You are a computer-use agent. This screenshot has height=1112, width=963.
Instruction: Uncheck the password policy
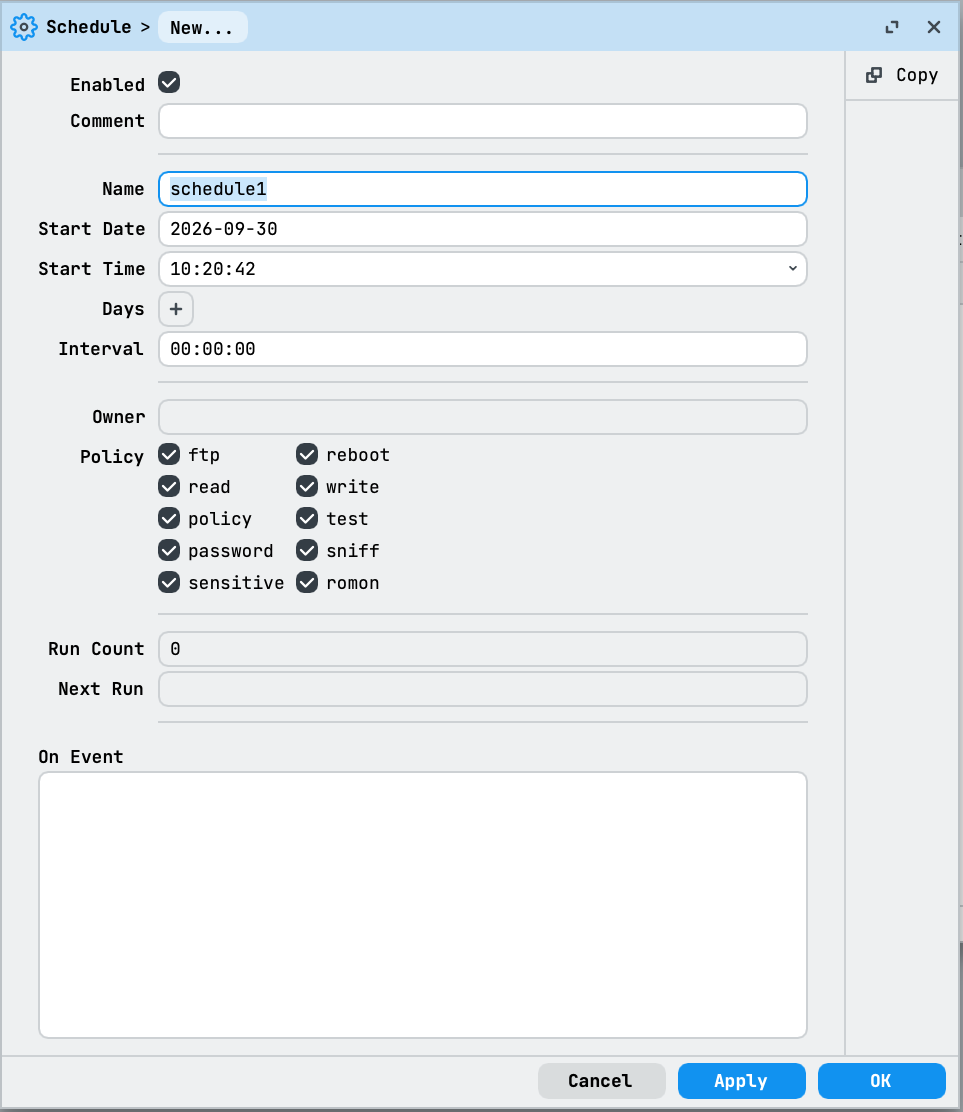click(169, 550)
